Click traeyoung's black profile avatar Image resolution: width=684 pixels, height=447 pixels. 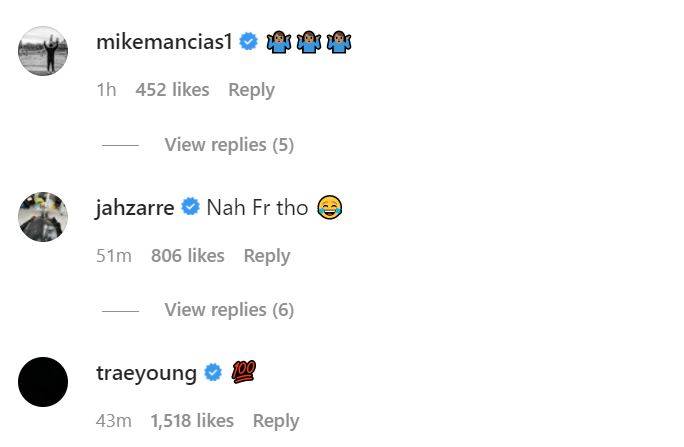(43, 382)
